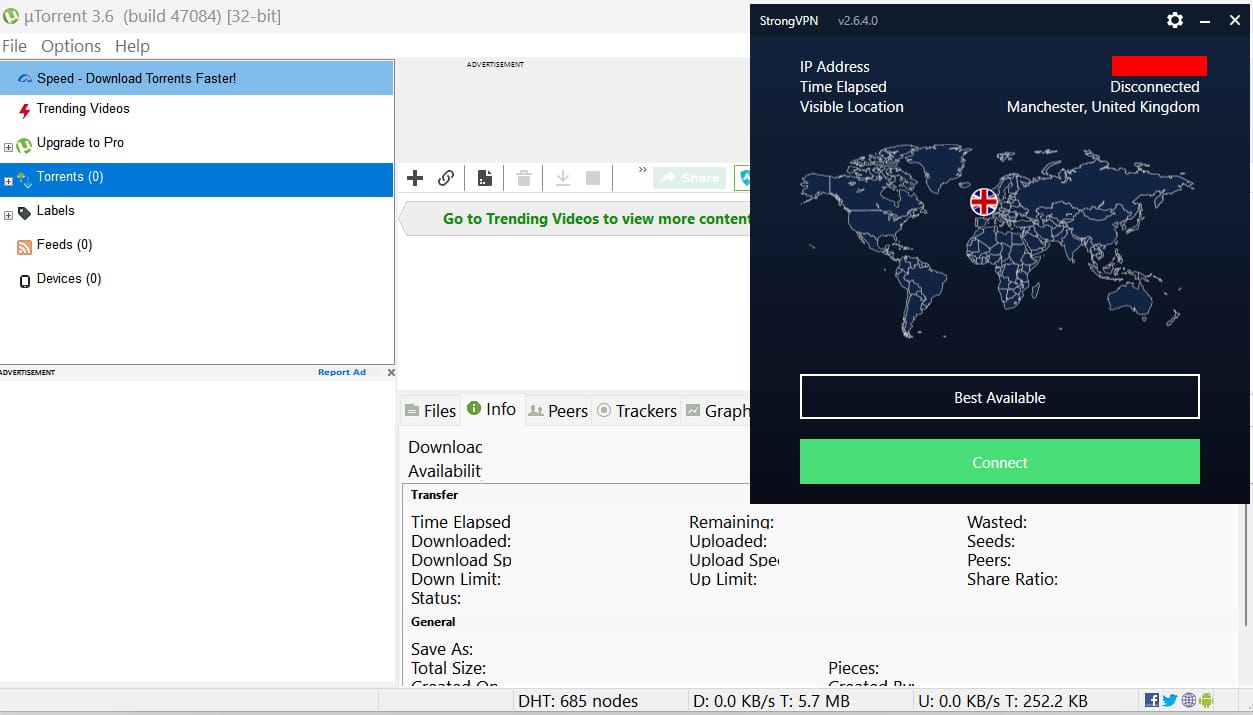This screenshot has width=1253, height=715.
Task: Expand the Upgrade to Pro tree node
Action: coord(8,147)
